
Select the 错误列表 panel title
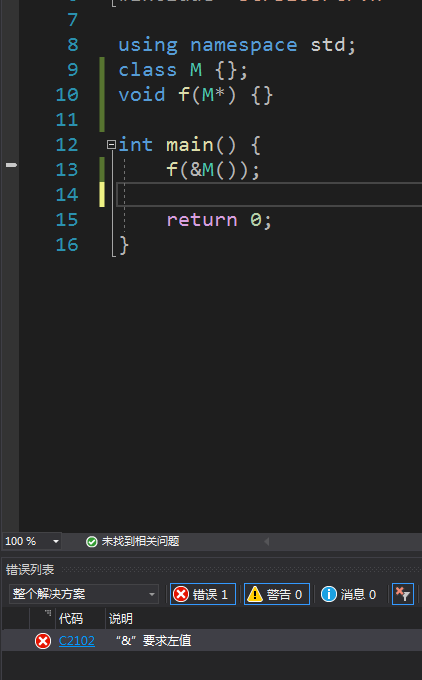(30, 570)
